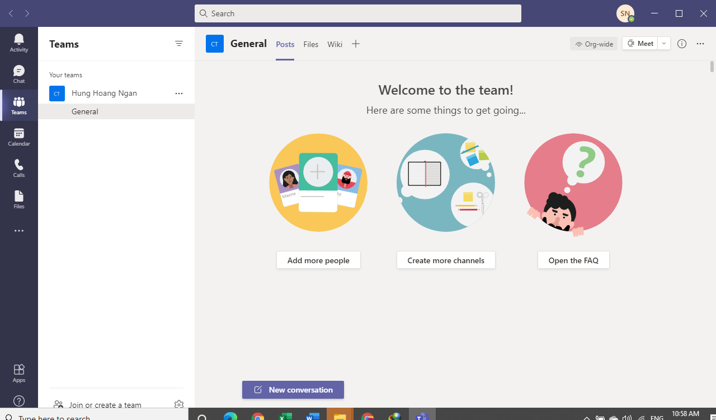Open the Calls section
Image resolution: width=716 pixels, height=420 pixels.
(19, 168)
